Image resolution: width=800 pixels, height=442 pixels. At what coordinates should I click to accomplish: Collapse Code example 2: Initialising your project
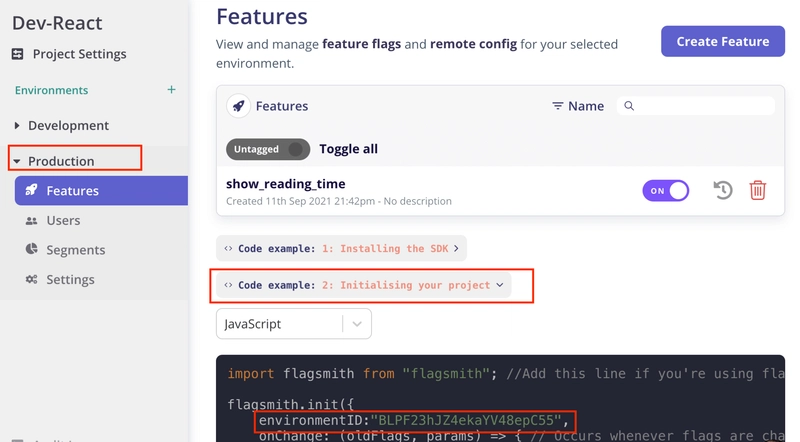pyautogui.click(x=364, y=285)
